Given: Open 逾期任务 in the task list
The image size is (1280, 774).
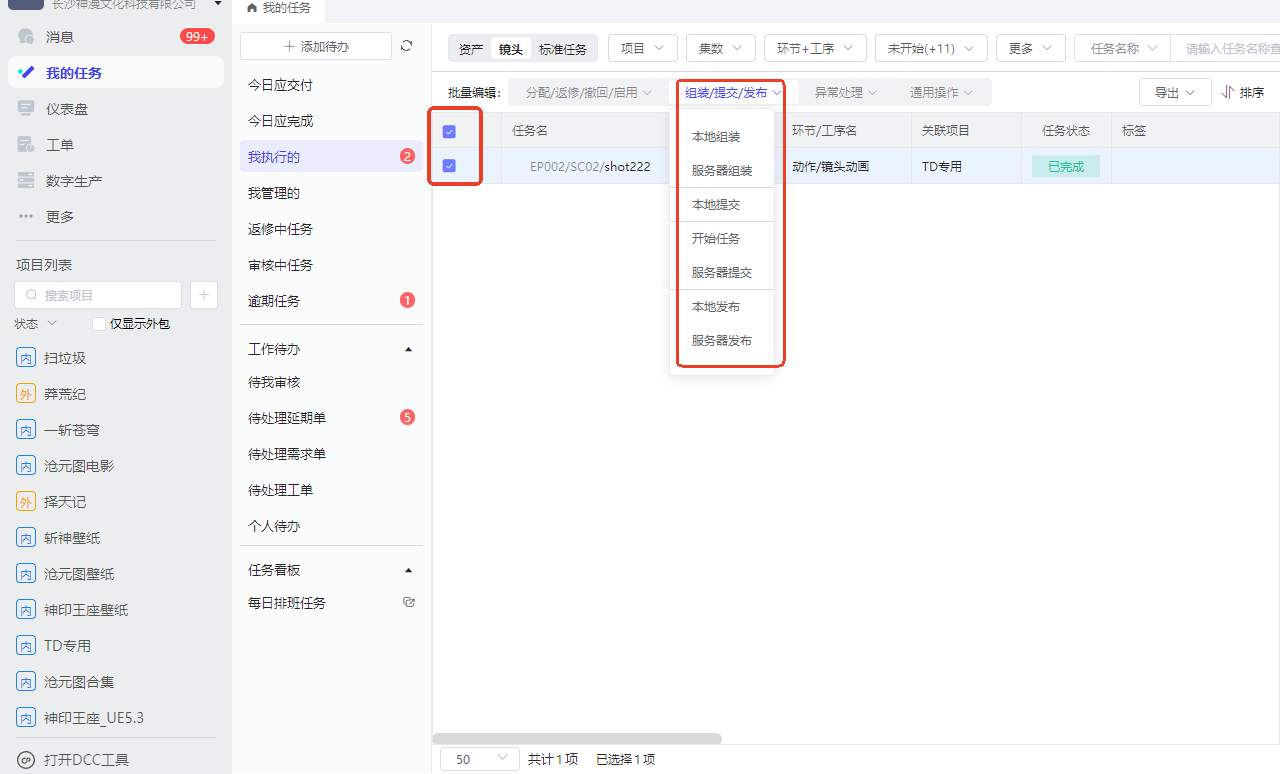Looking at the screenshot, I should (x=274, y=301).
